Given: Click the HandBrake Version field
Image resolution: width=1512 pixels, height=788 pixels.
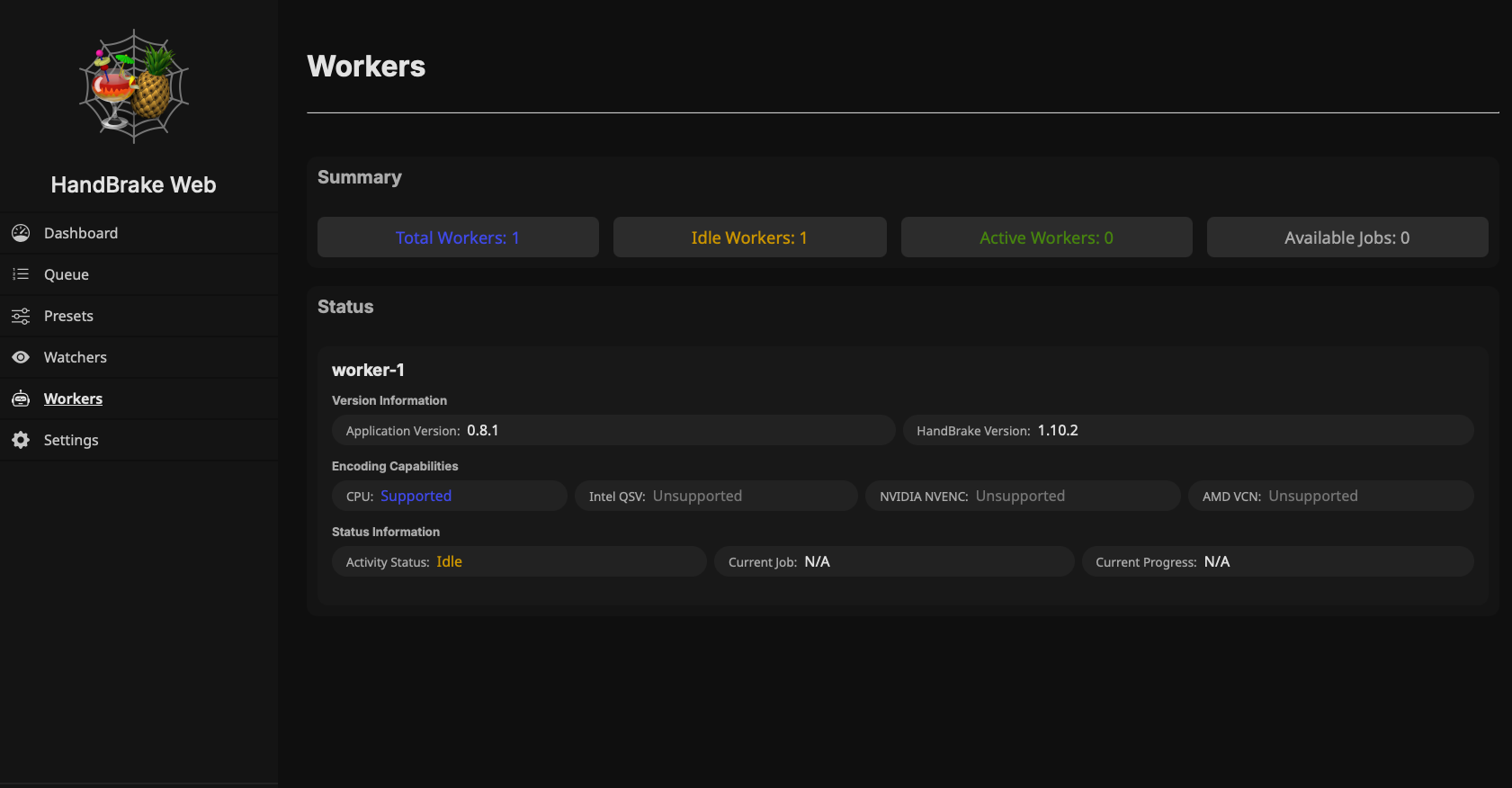Looking at the screenshot, I should point(1187,430).
